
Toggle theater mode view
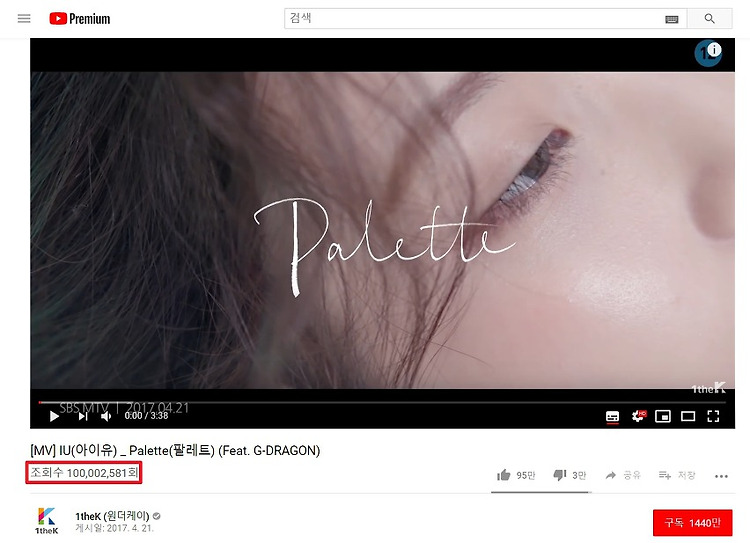pyautogui.click(x=688, y=416)
